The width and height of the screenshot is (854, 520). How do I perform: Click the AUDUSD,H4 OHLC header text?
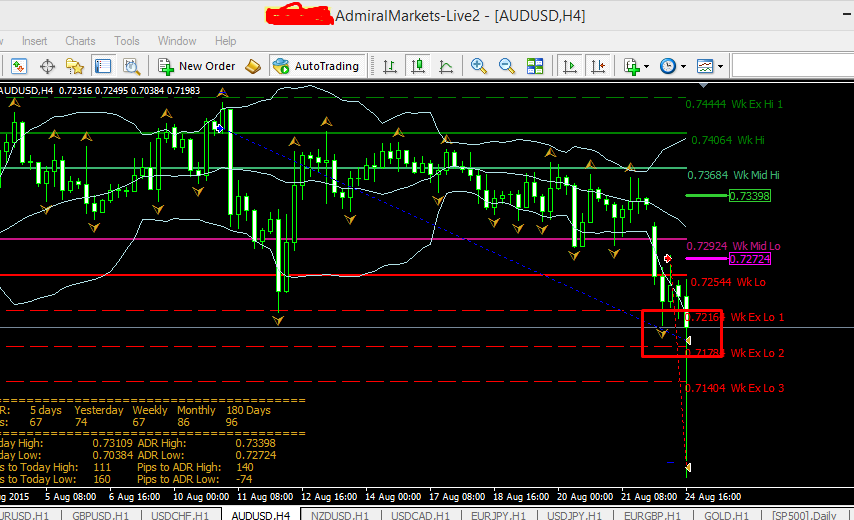pyautogui.click(x=100, y=90)
